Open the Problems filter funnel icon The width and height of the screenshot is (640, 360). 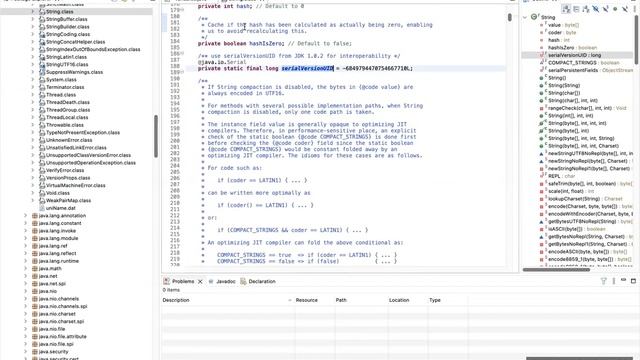click(x=604, y=281)
